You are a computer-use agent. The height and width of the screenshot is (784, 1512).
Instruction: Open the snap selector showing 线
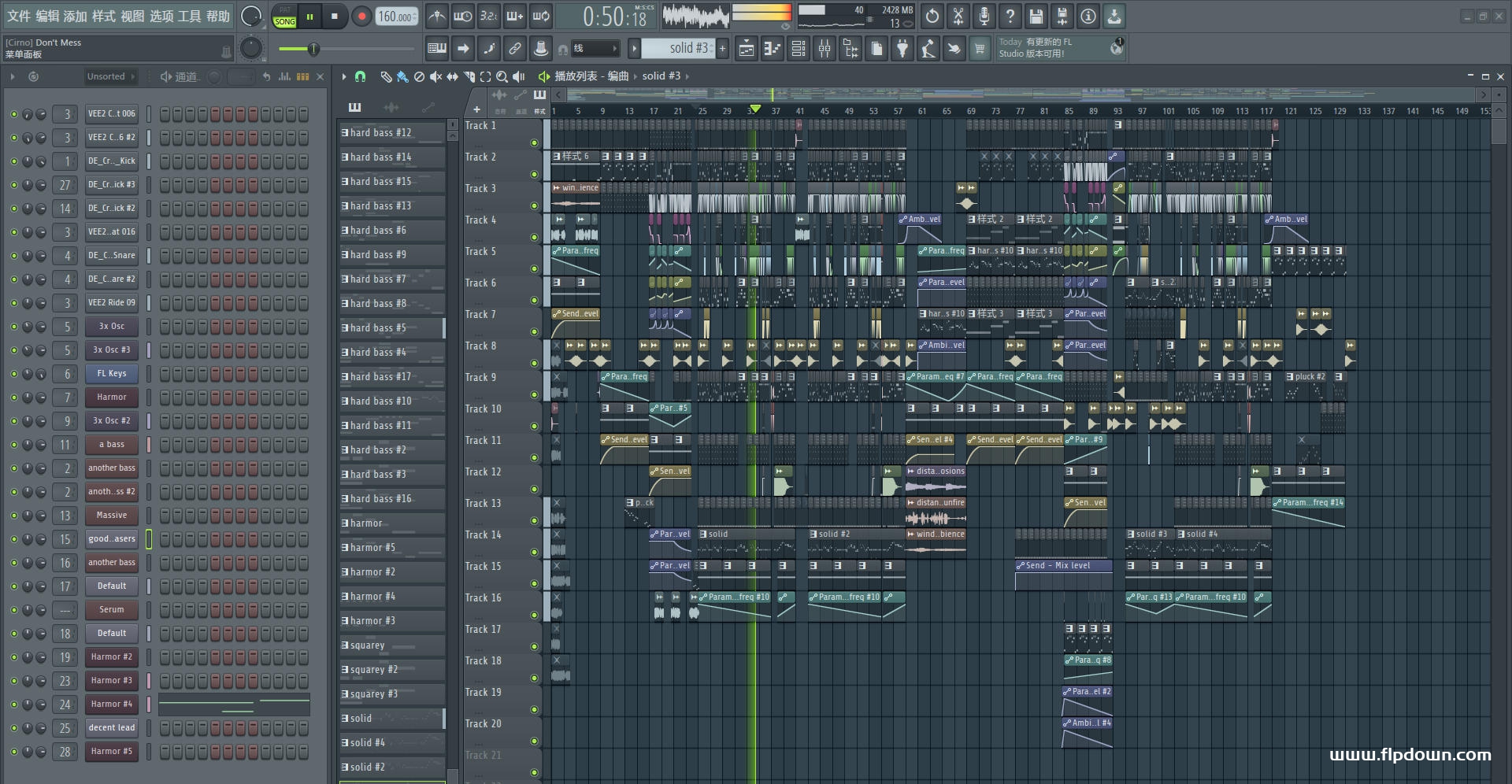point(595,49)
